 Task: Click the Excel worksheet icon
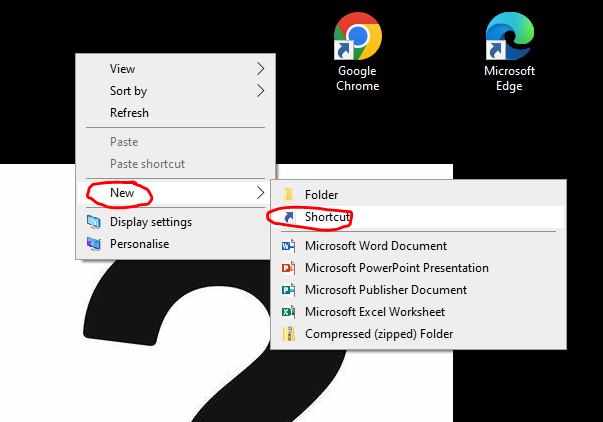tap(288, 312)
